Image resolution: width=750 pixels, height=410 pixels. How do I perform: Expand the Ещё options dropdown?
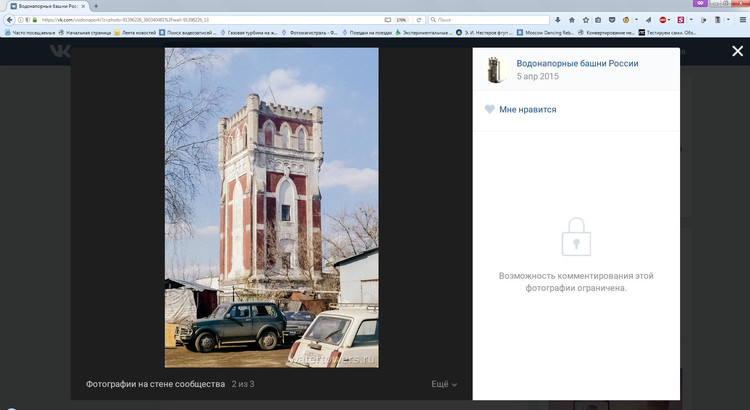pyautogui.click(x=444, y=384)
